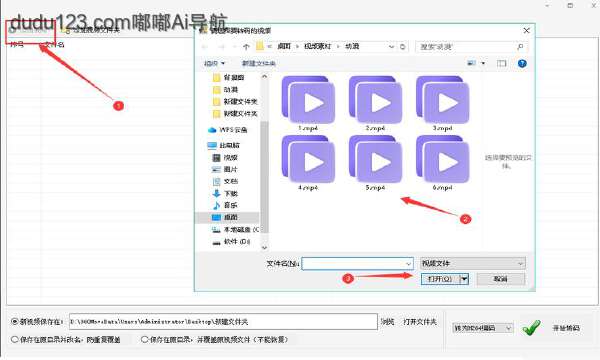Image resolution: width=600 pixels, height=360 pixels.
Task: Click the up-arrow parent folder icon
Action: (246, 47)
